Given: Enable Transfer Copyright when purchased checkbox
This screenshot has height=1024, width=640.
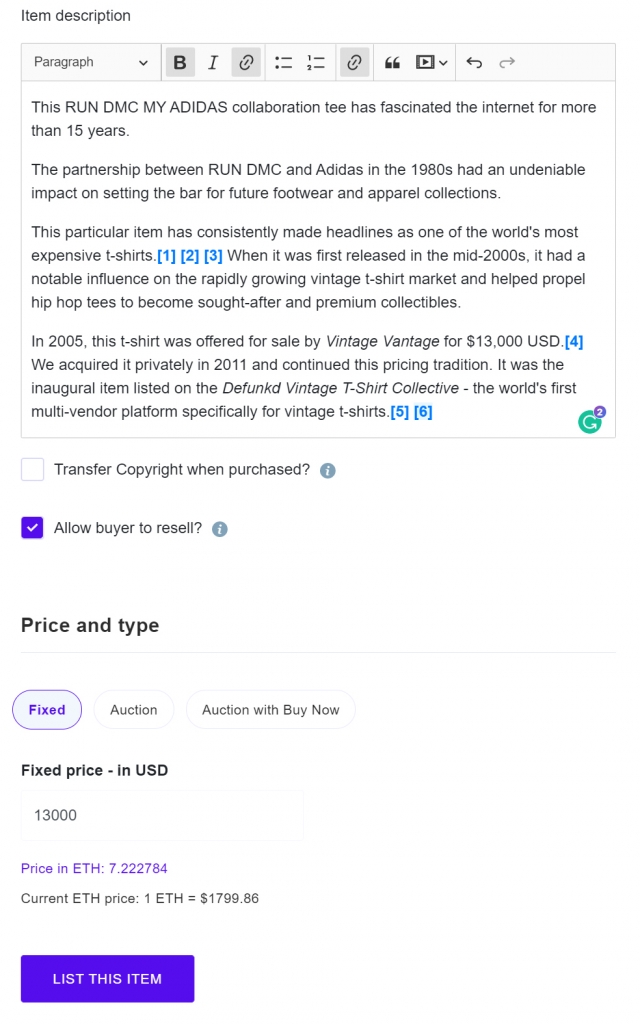Looking at the screenshot, I should point(33,469).
